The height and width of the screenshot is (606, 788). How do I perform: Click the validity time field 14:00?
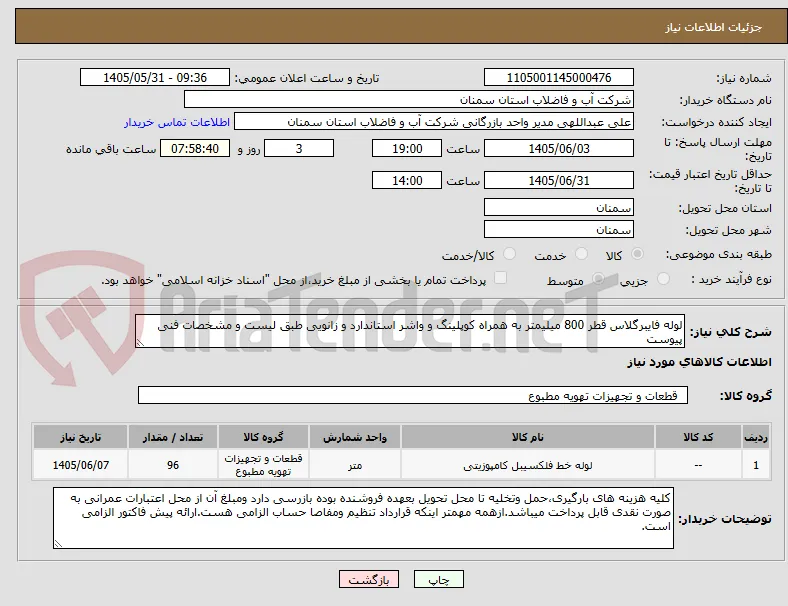[407, 180]
